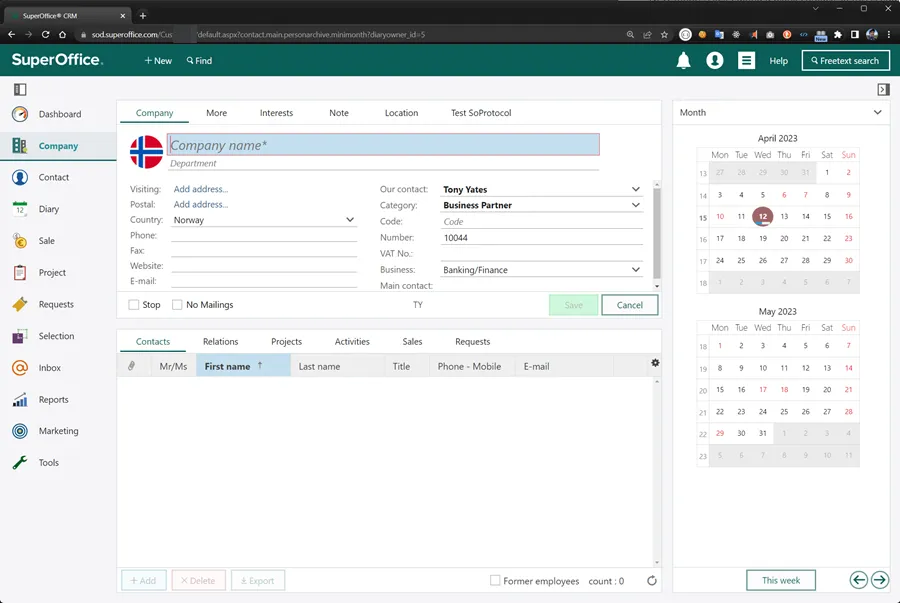Open the Marketing target icon
Image resolution: width=900 pixels, height=603 pixels.
coord(20,431)
